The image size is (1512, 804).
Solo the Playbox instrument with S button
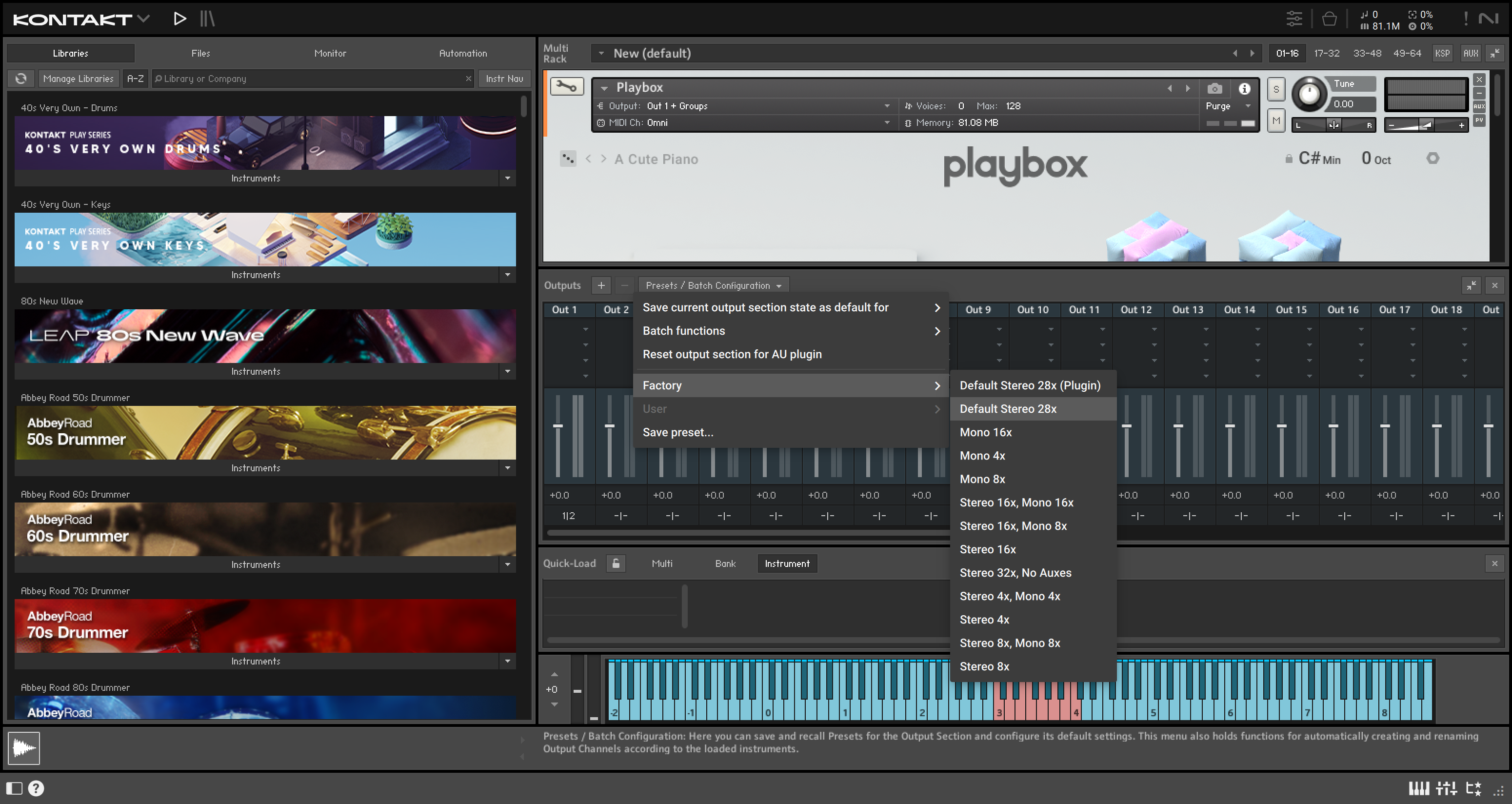coord(1275,90)
